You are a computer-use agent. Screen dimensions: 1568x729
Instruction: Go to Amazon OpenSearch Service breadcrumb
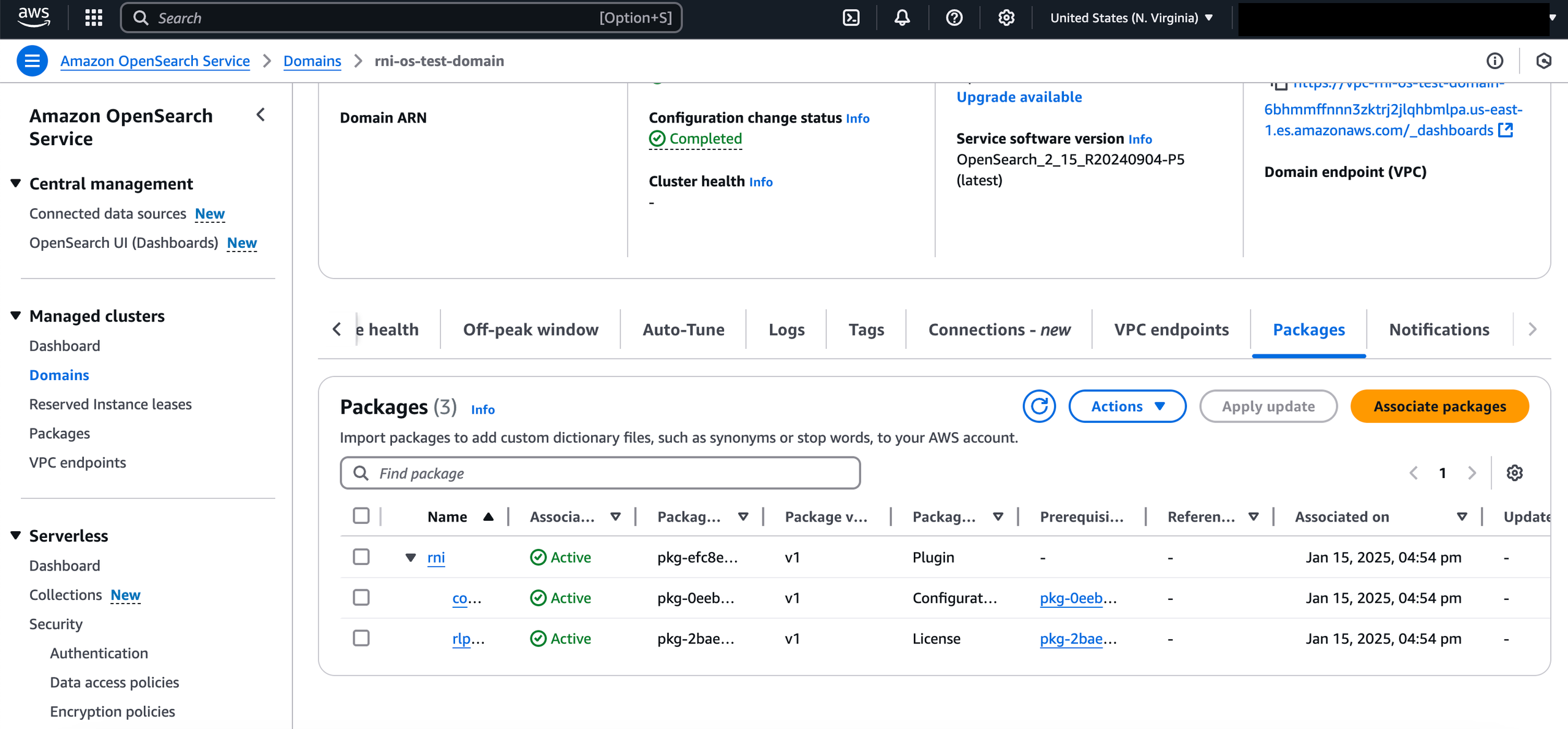coord(155,61)
